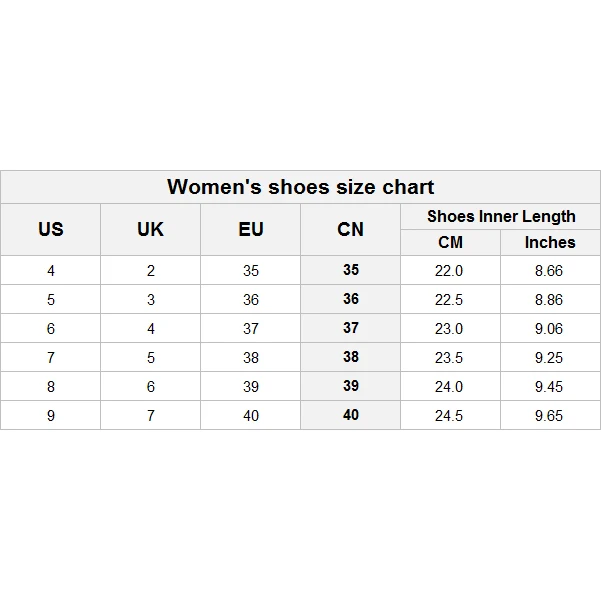Click the Shoes Inner Length header
The image size is (601, 601).
click(501, 216)
